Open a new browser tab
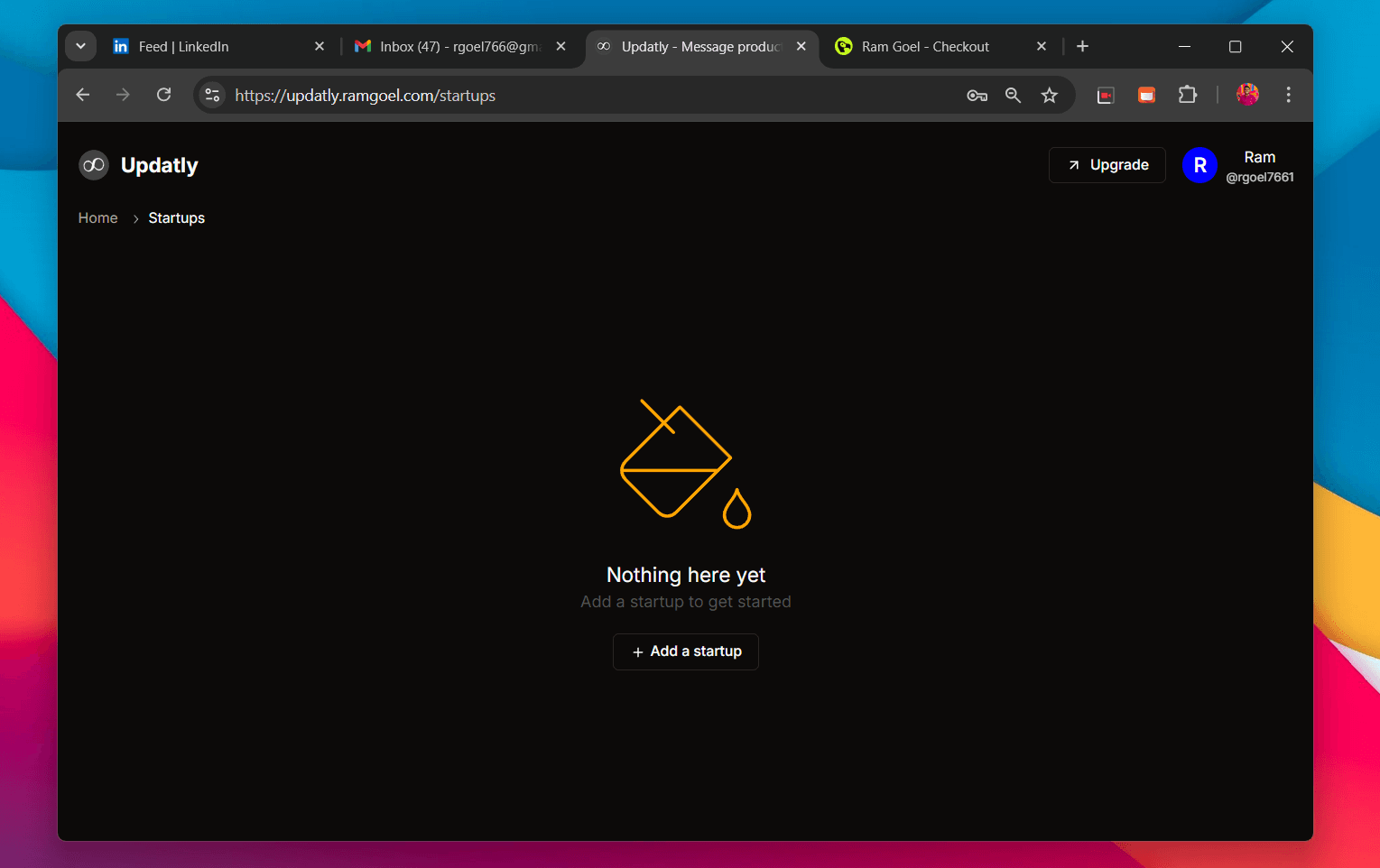Viewport: 1380px width, 868px height. [1083, 47]
